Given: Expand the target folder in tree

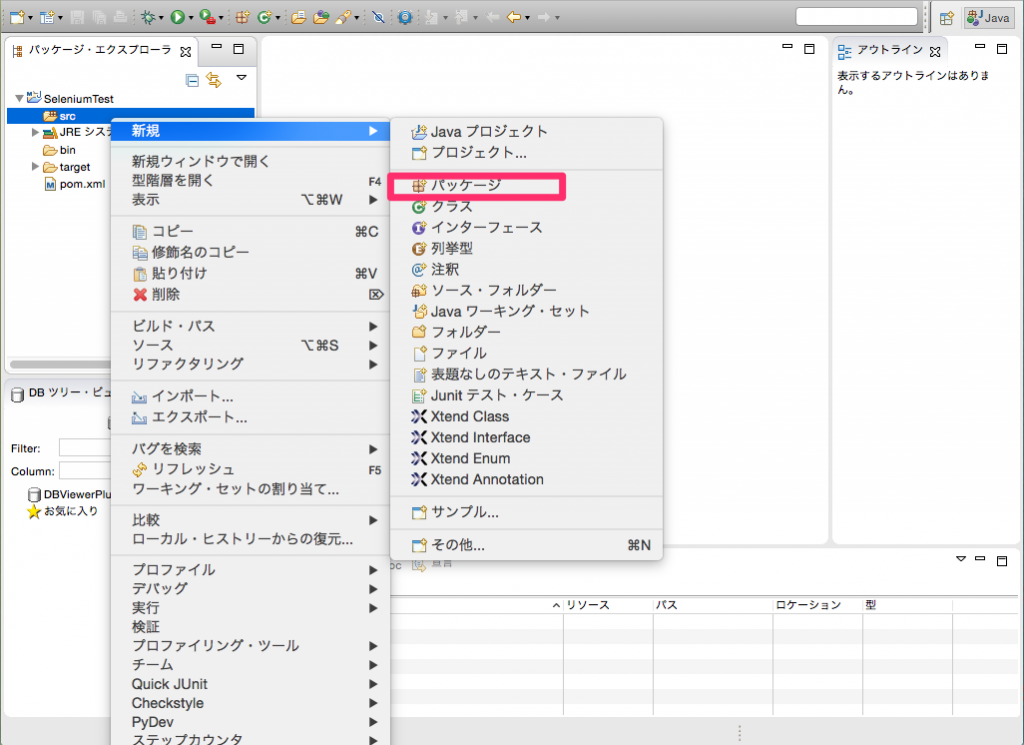Looking at the screenshot, I should [x=36, y=167].
